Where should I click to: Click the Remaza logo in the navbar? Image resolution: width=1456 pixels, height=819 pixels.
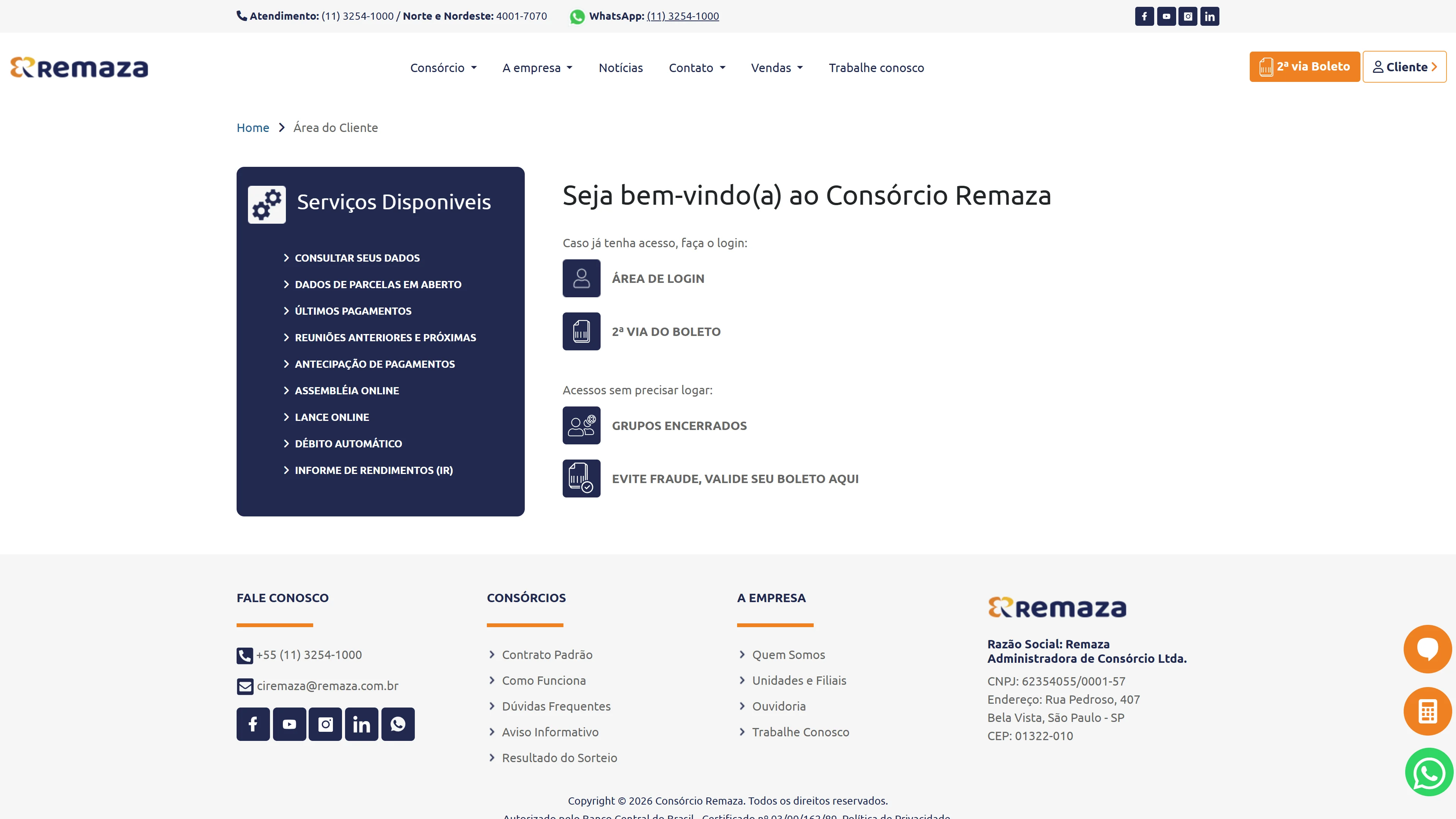(79, 67)
